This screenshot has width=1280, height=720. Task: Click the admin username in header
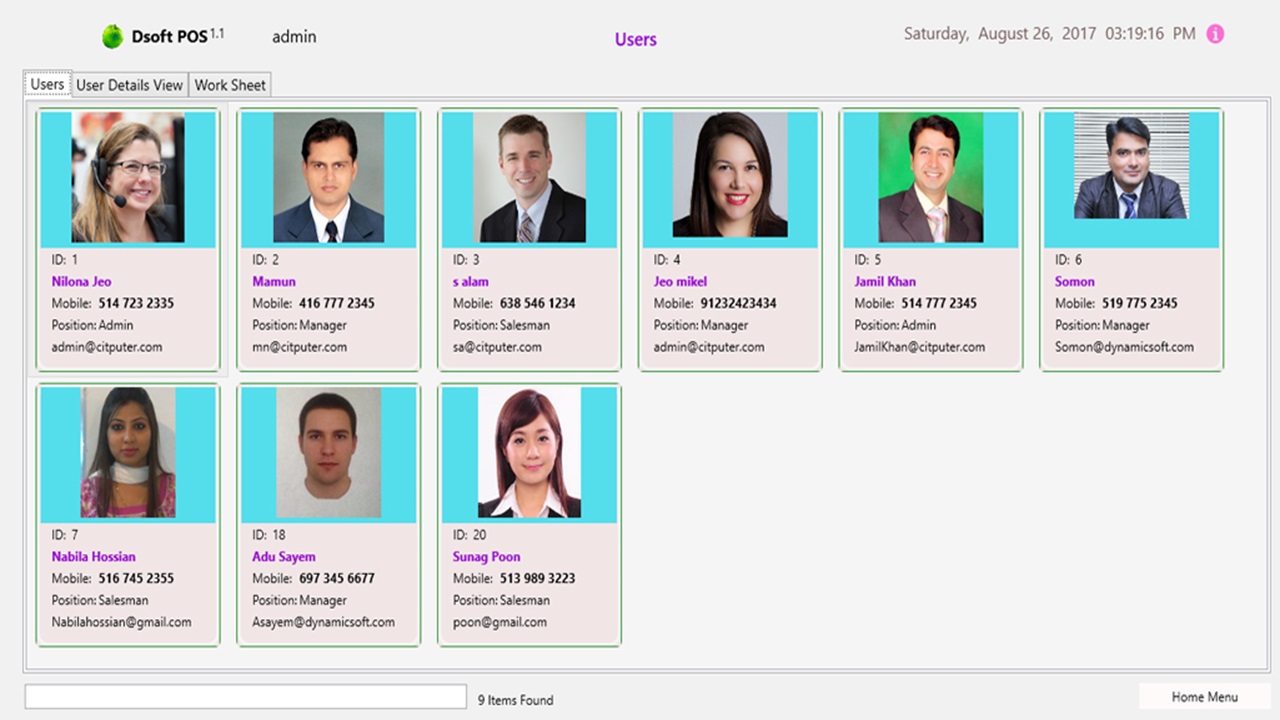tap(294, 37)
